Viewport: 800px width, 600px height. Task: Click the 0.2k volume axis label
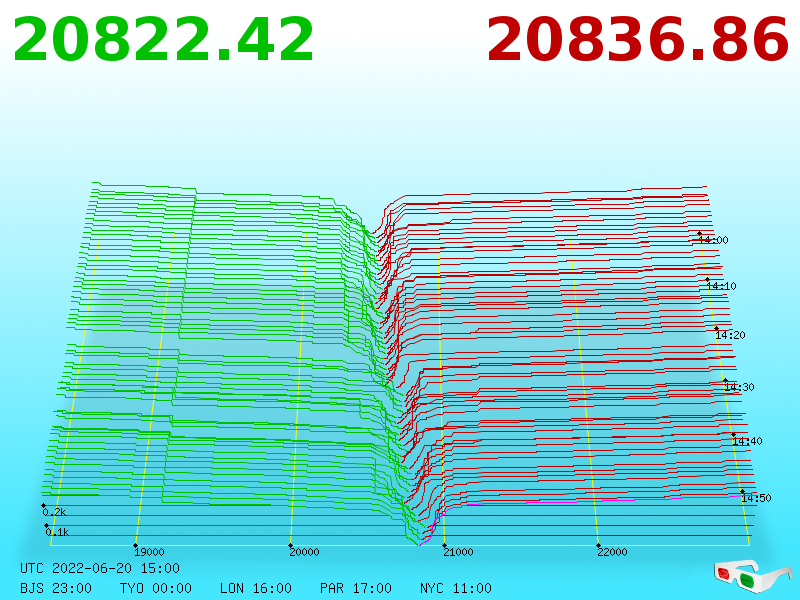pos(54,512)
